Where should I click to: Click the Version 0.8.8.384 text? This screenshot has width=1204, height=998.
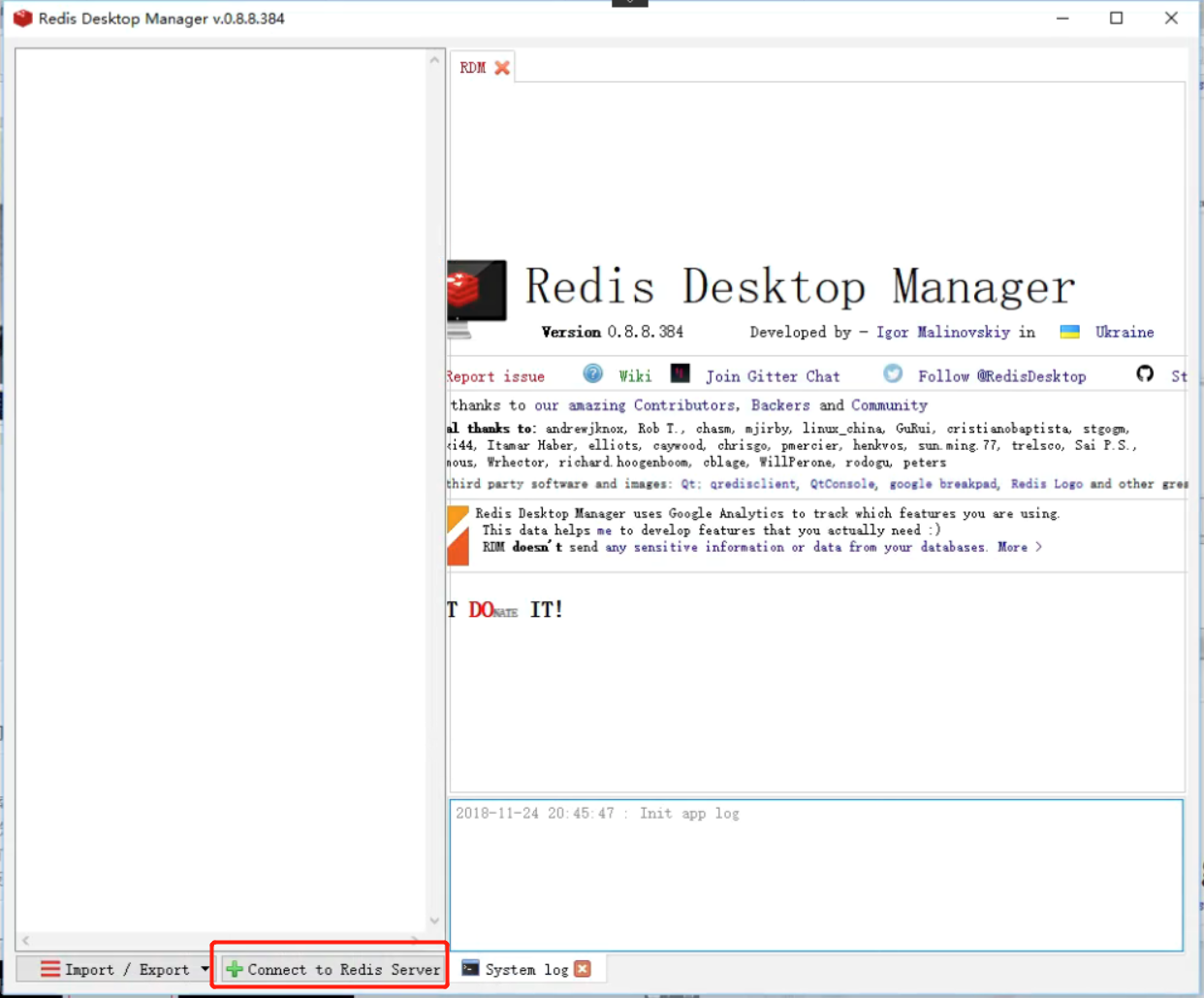[613, 332]
